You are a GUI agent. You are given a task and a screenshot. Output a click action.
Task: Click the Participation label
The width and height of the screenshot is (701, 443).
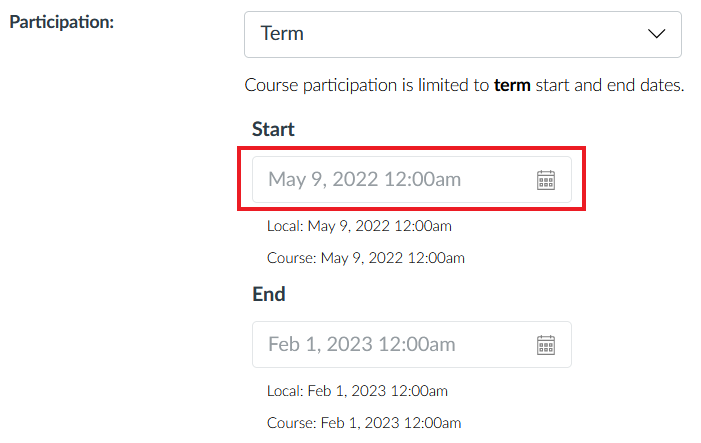[x=62, y=22]
